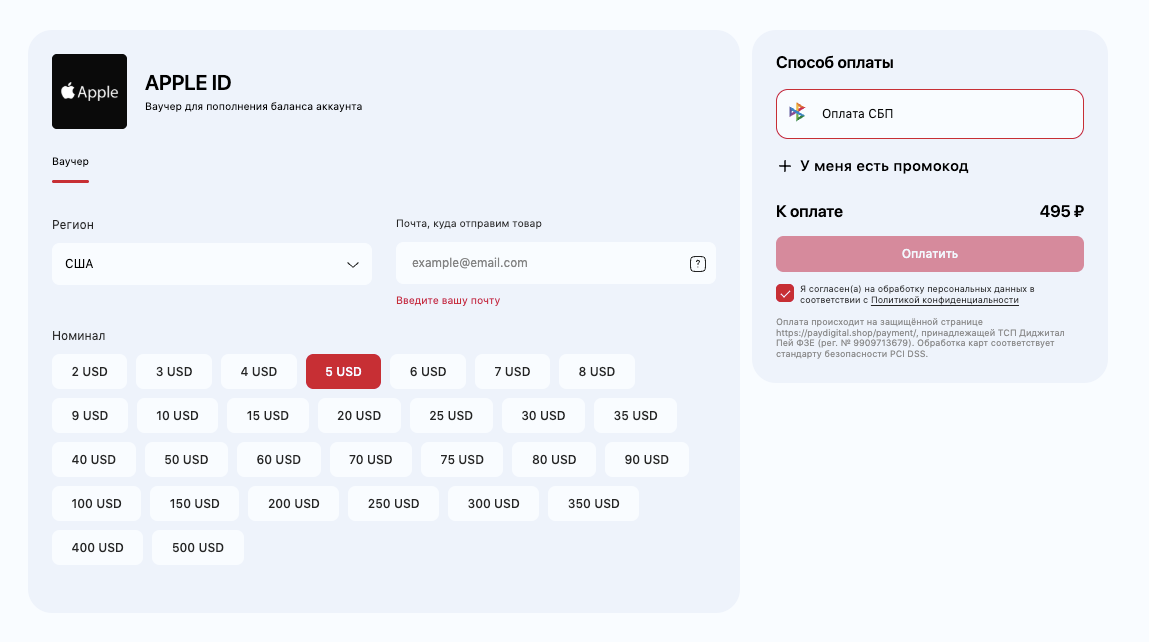Image resolution: width=1149 pixels, height=642 pixels.
Task: Click the Почта, куда отправим товар label
Action: pos(469,224)
